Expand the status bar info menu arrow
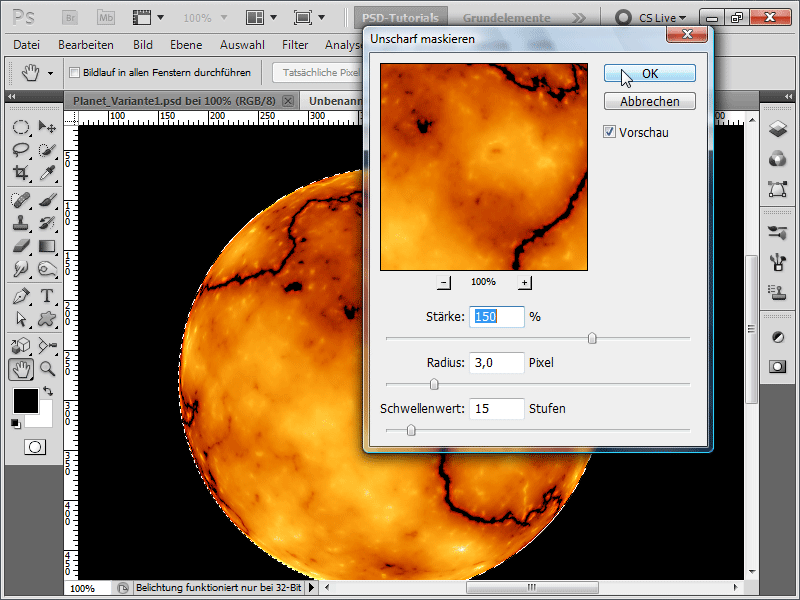This screenshot has width=800, height=600. pyautogui.click(x=311, y=588)
